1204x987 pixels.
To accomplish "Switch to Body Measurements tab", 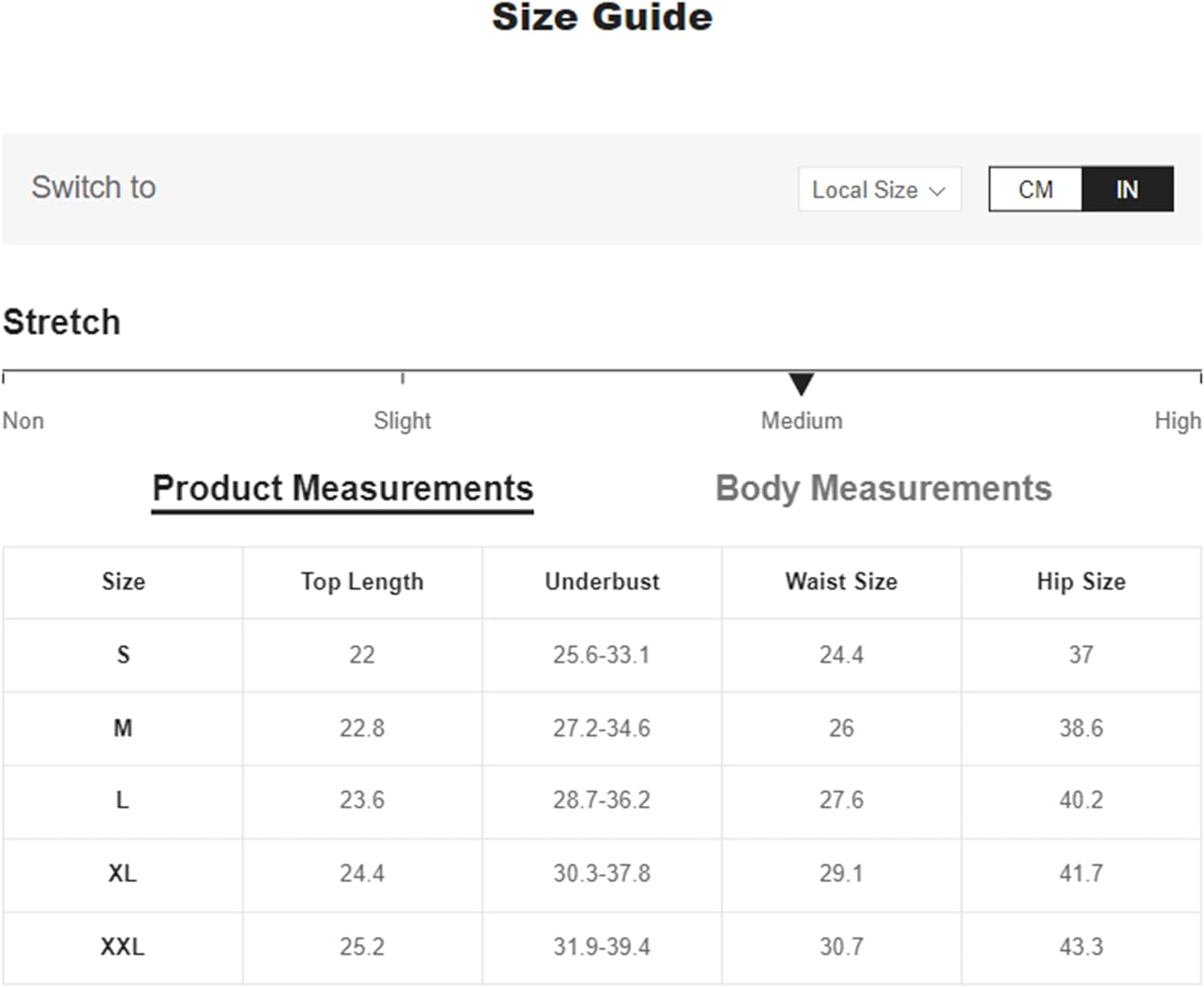I will (x=883, y=489).
